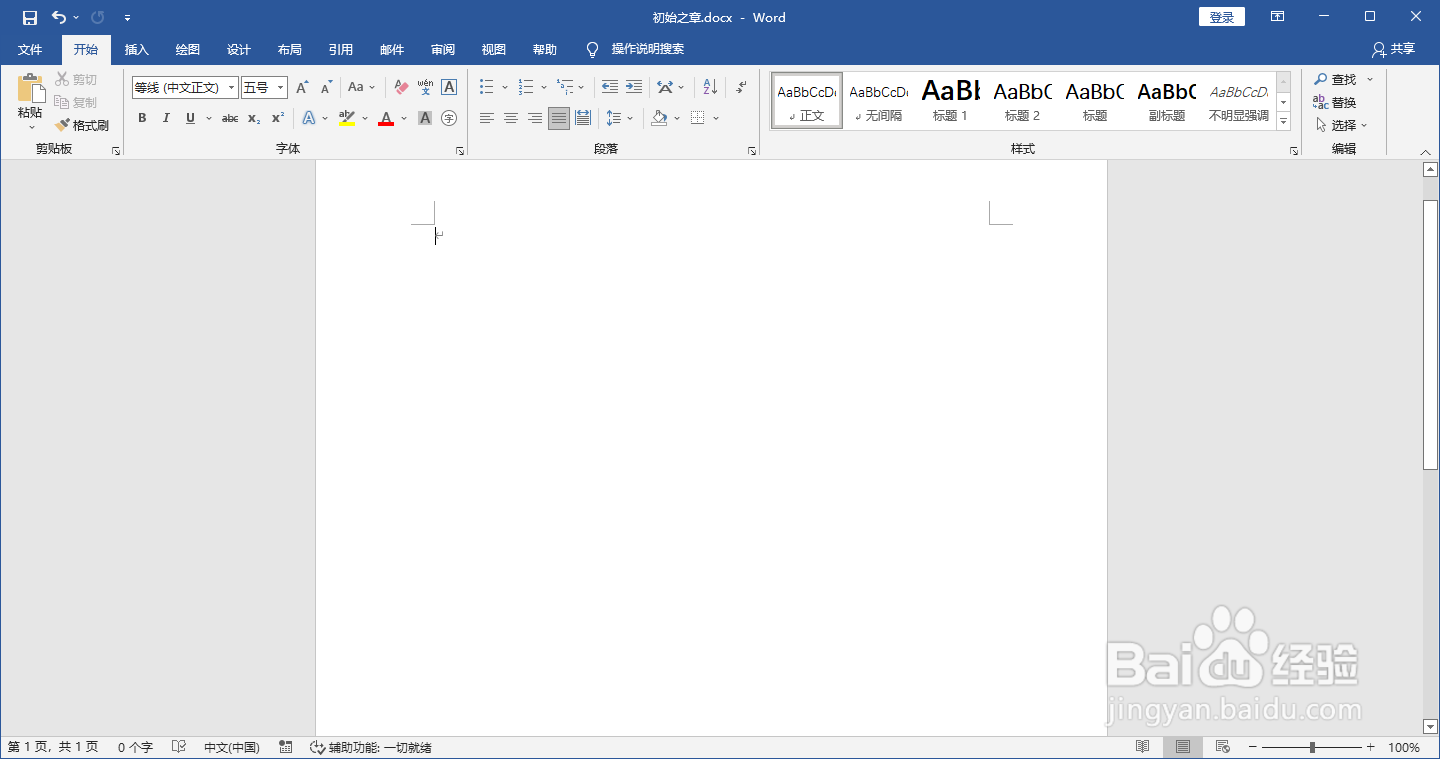
Task: Center align the paragraph
Action: [511, 118]
